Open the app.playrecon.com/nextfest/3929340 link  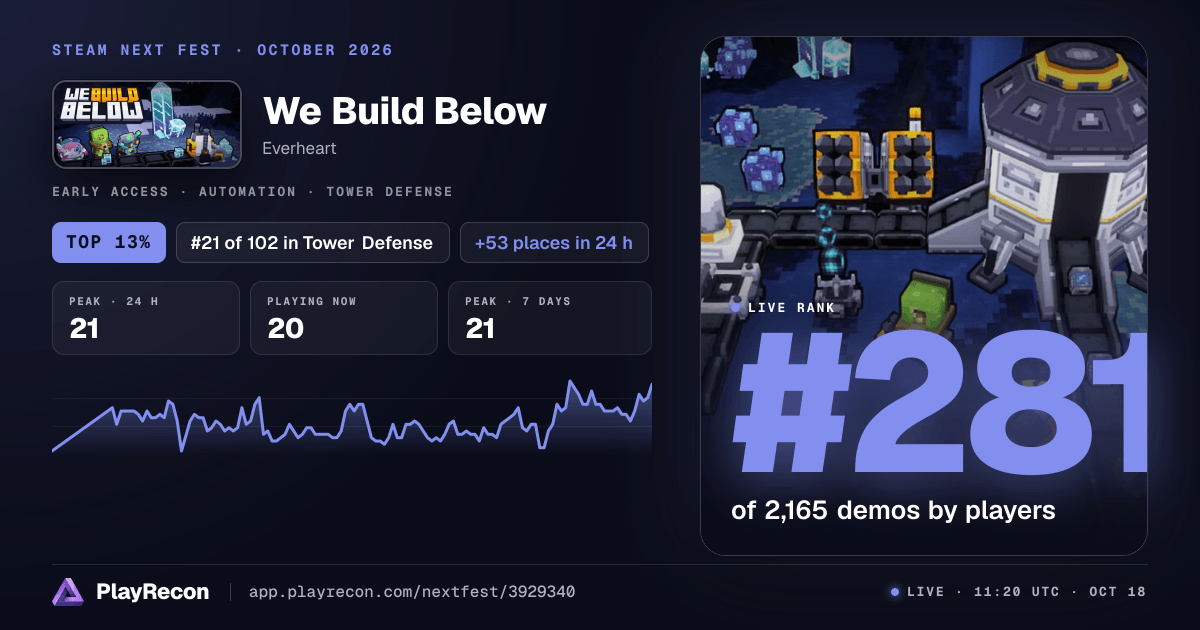411,592
